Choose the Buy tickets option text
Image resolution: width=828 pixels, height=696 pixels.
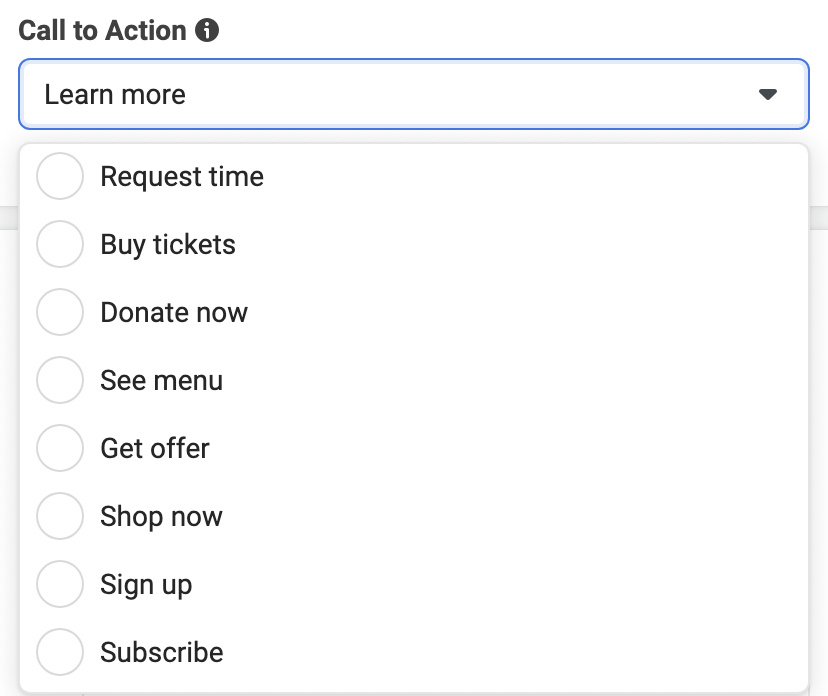tap(168, 244)
